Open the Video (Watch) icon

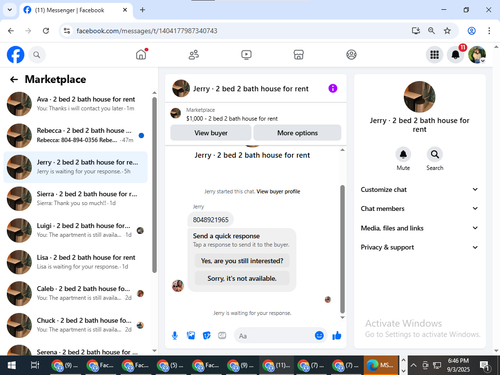click(x=246, y=54)
